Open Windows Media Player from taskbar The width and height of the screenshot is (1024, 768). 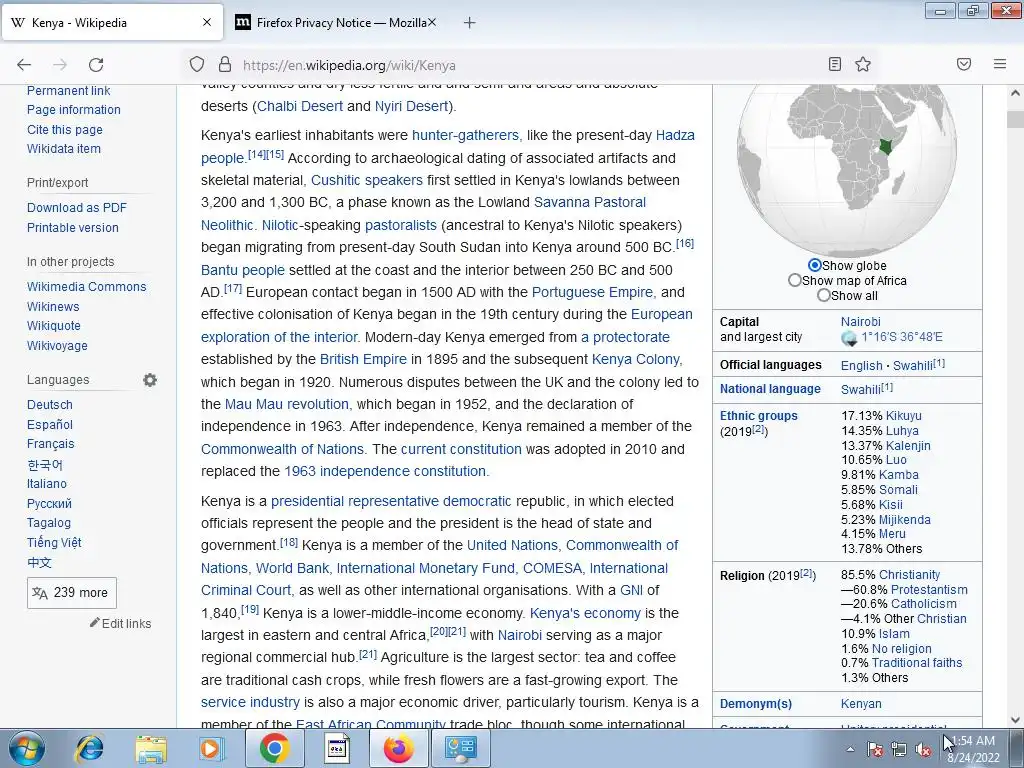click(212, 748)
